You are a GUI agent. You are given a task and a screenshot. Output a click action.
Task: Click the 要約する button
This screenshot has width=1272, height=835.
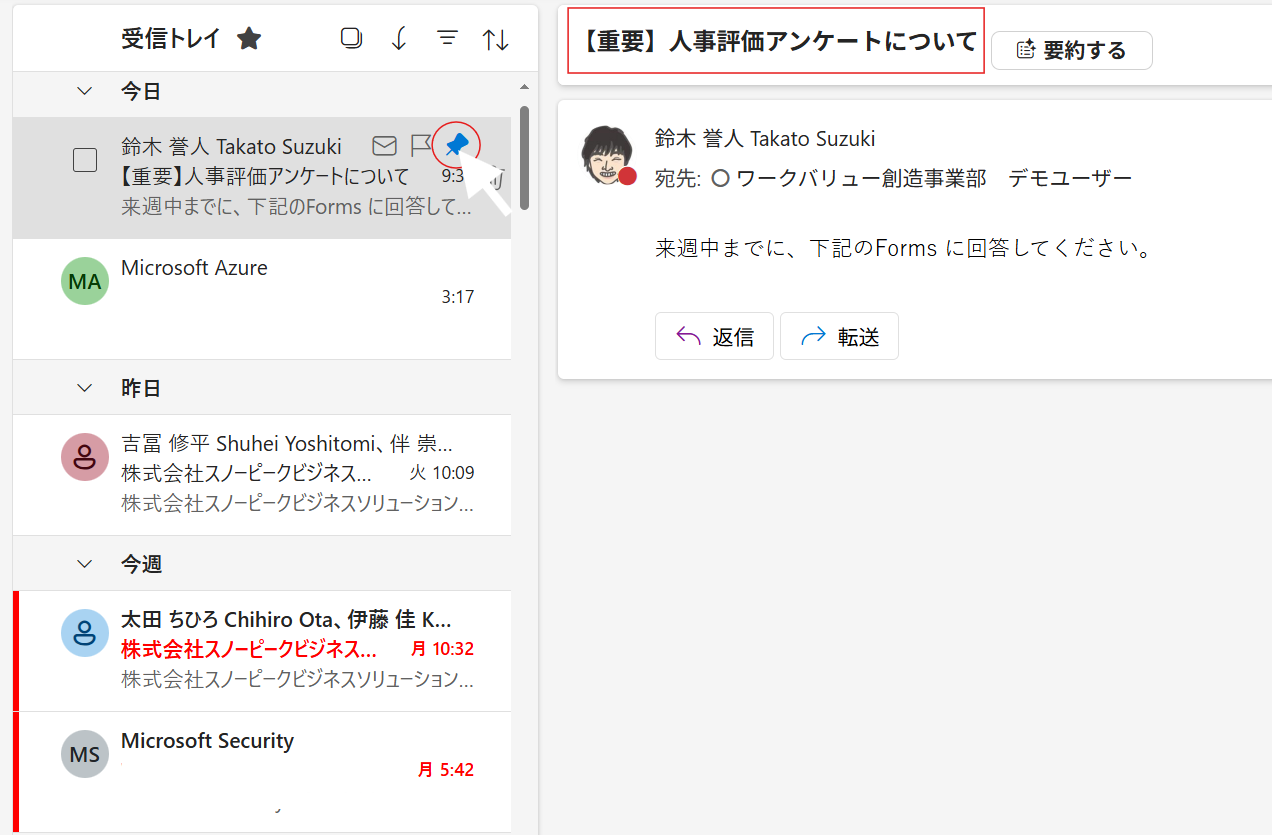(x=1071, y=51)
